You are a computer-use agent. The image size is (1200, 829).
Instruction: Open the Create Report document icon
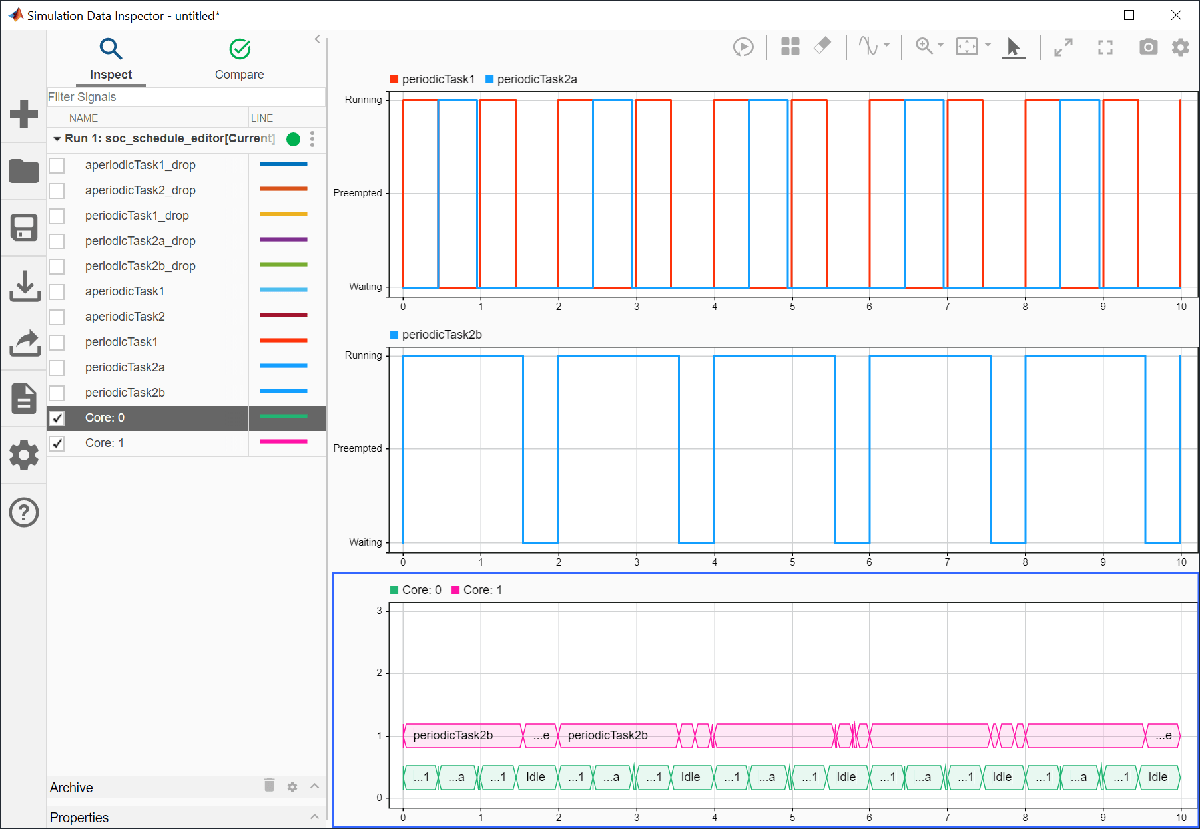pos(23,399)
